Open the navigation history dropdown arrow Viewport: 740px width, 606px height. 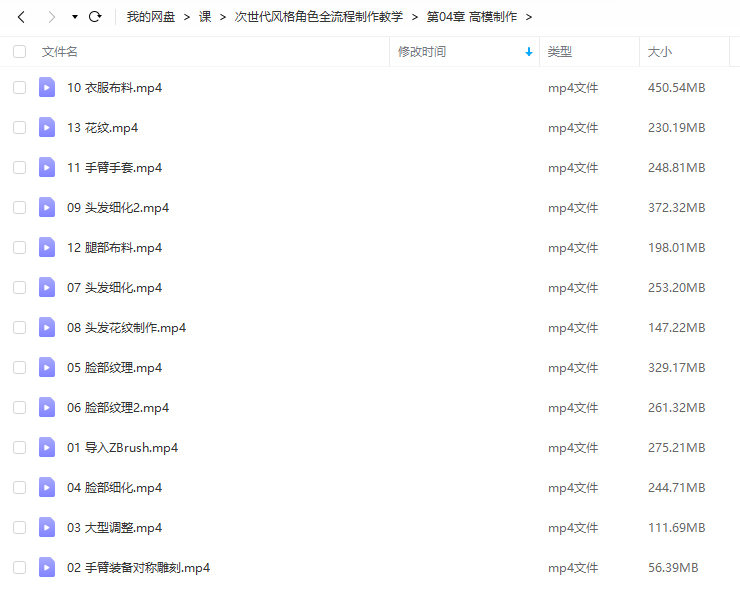click(75, 17)
